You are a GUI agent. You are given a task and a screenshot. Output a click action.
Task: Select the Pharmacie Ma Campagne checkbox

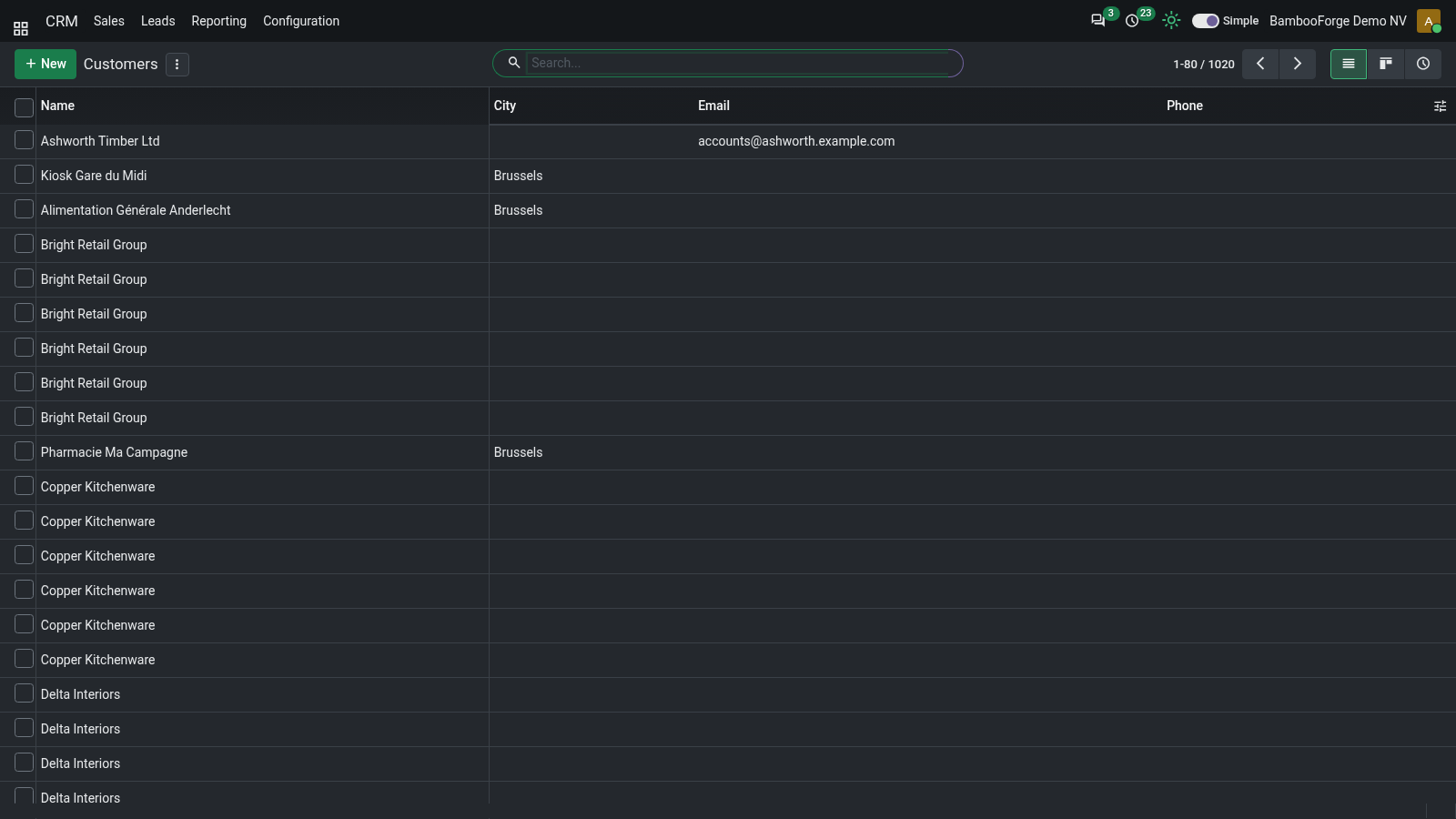click(x=25, y=451)
